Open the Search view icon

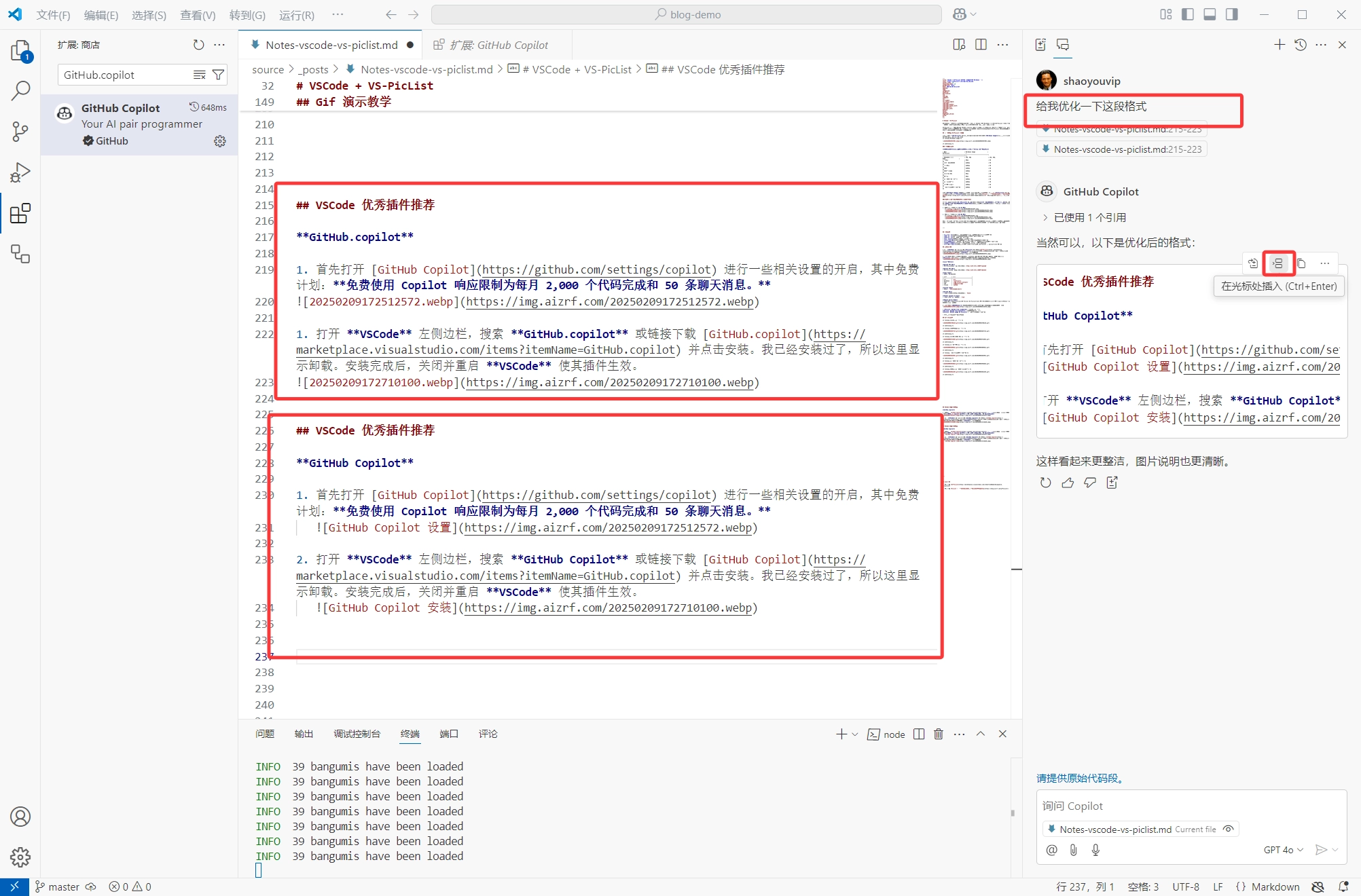[20, 90]
